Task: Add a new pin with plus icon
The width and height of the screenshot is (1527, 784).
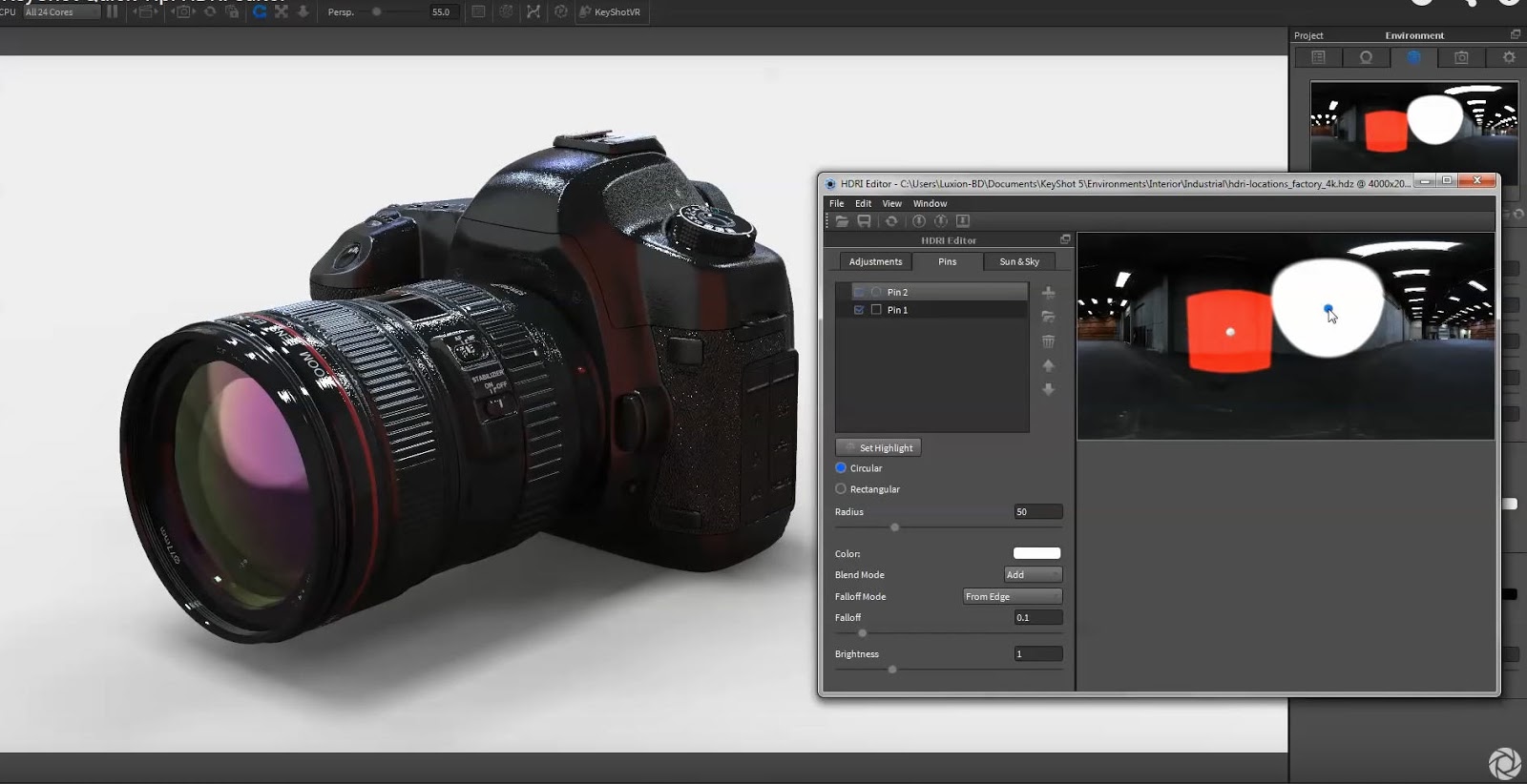Action: click(1048, 293)
